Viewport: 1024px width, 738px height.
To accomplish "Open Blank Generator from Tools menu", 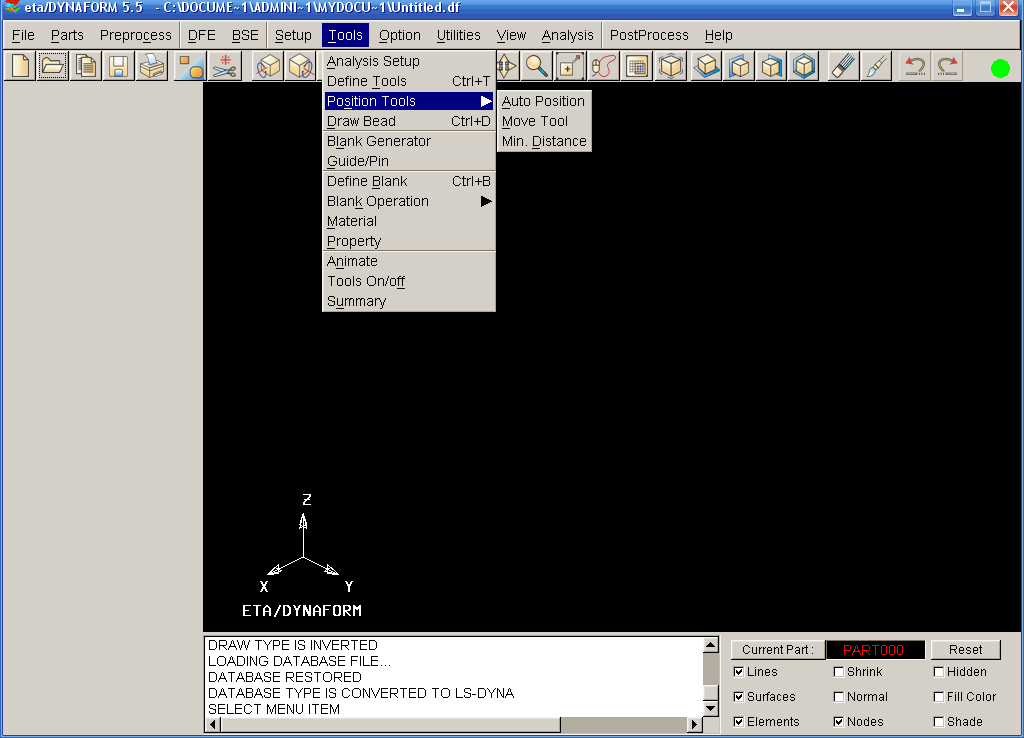I will coord(409,142).
